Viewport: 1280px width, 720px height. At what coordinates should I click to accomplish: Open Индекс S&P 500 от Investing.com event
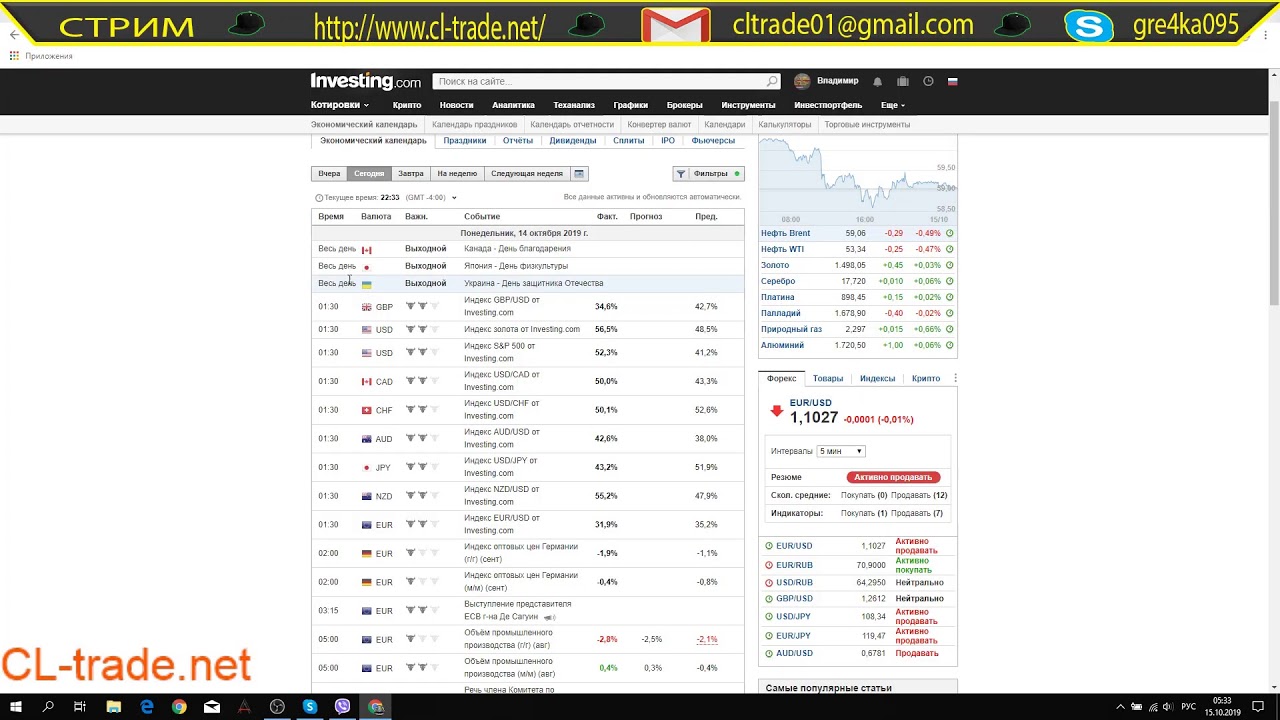pyautogui.click(x=502, y=352)
